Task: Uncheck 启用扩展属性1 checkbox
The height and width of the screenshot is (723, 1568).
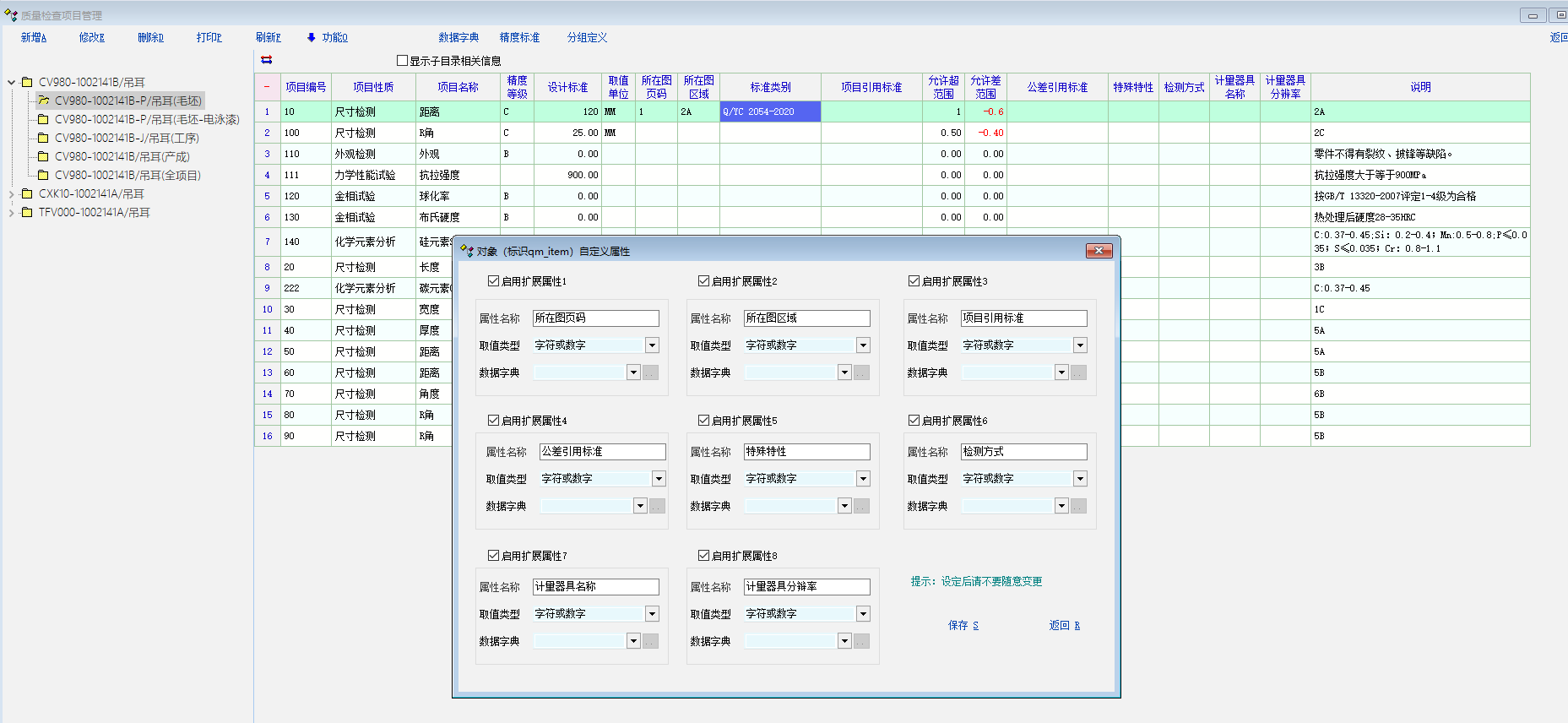Action: click(x=493, y=281)
